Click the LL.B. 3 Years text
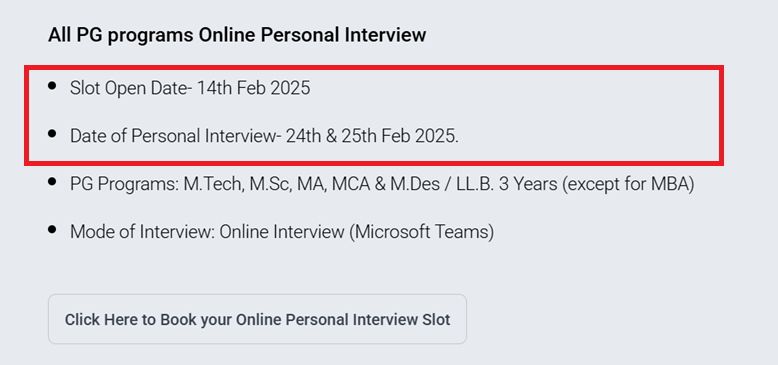This screenshot has height=365, width=778. (x=507, y=184)
